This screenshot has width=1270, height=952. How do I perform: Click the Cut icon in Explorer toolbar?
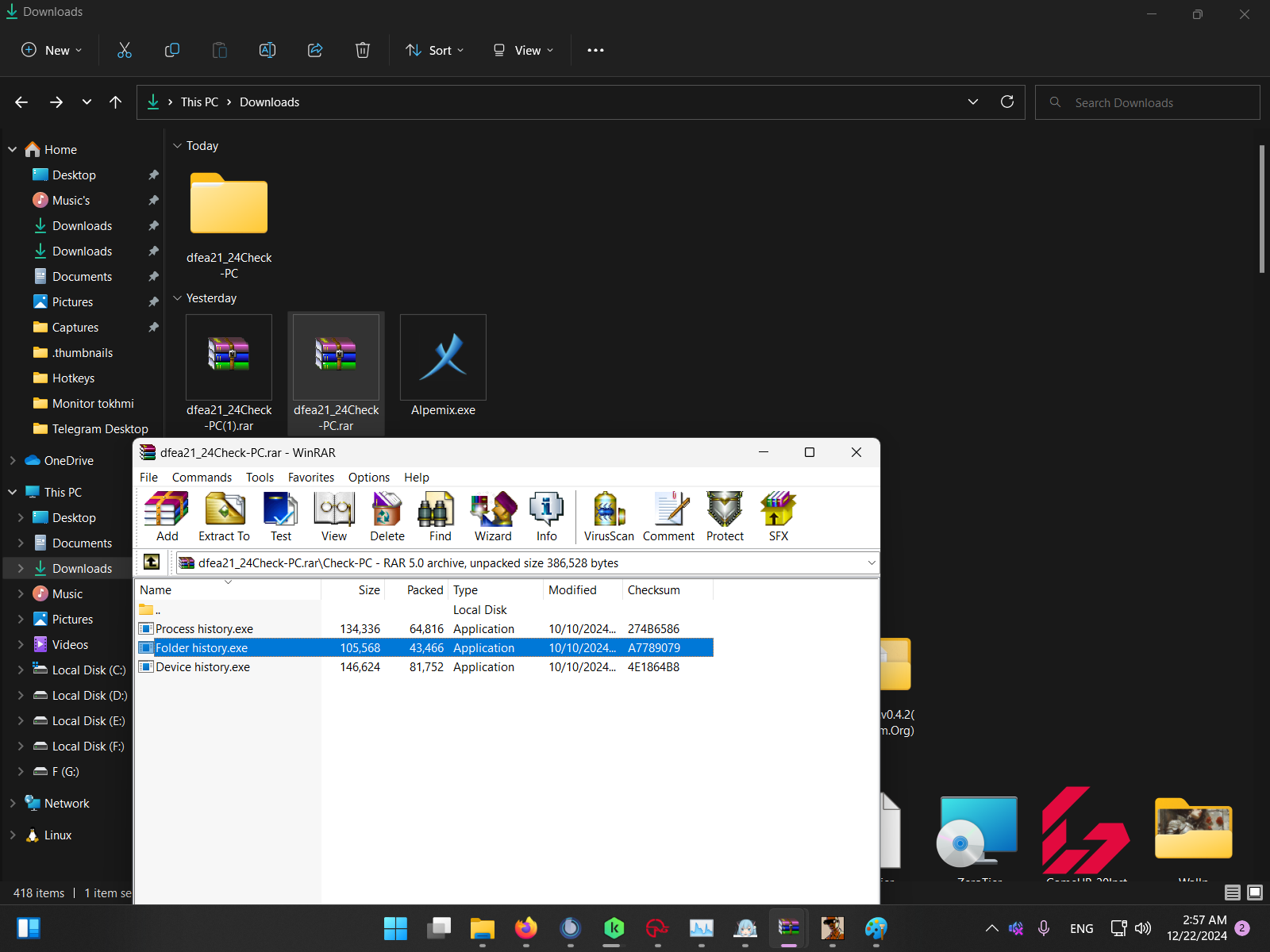tap(125, 50)
